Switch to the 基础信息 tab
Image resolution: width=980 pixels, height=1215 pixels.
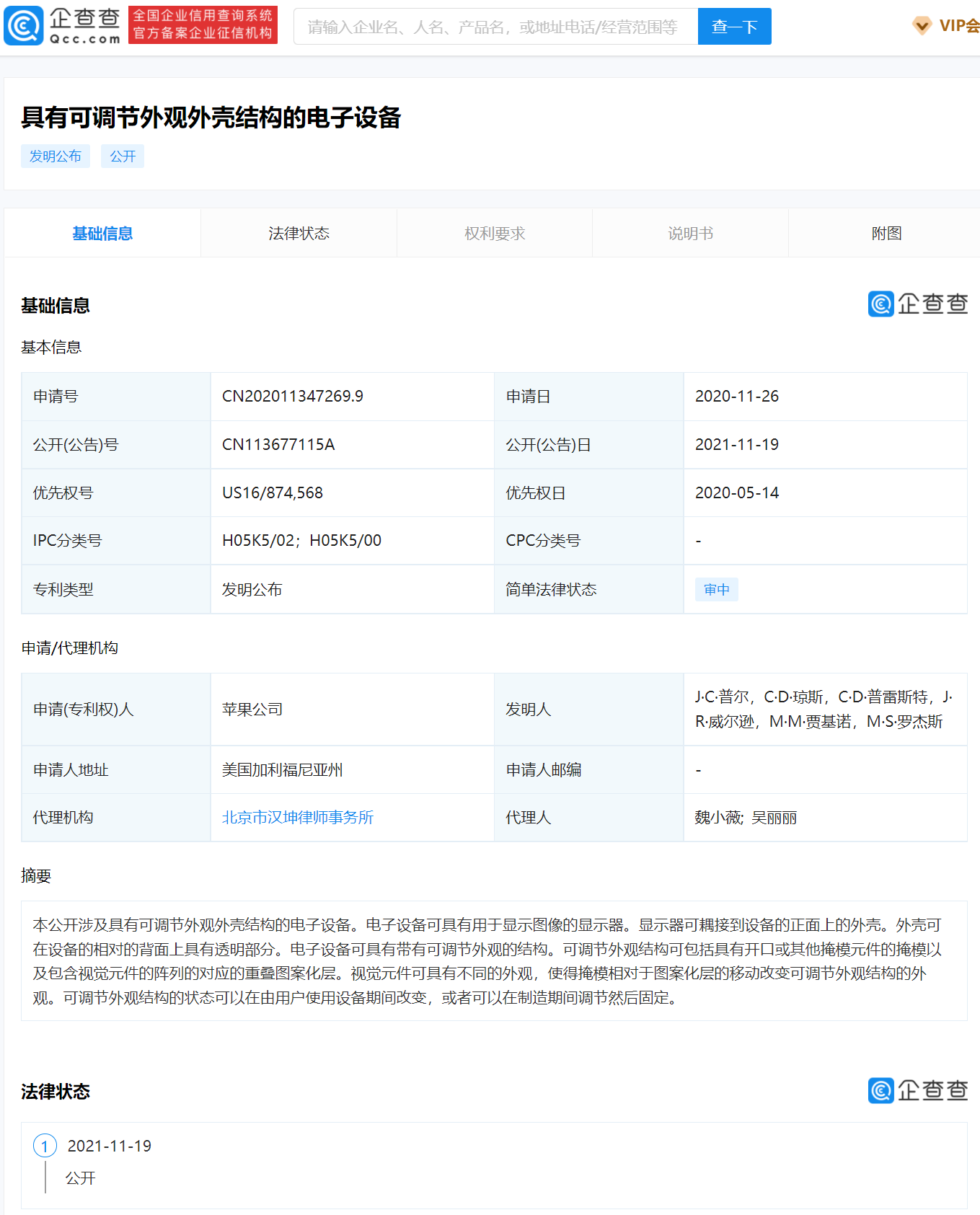102,234
